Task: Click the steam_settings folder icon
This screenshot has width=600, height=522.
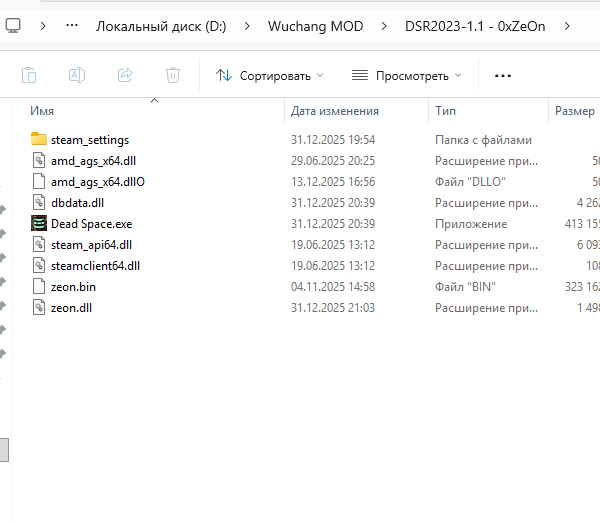Action: tap(39, 140)
